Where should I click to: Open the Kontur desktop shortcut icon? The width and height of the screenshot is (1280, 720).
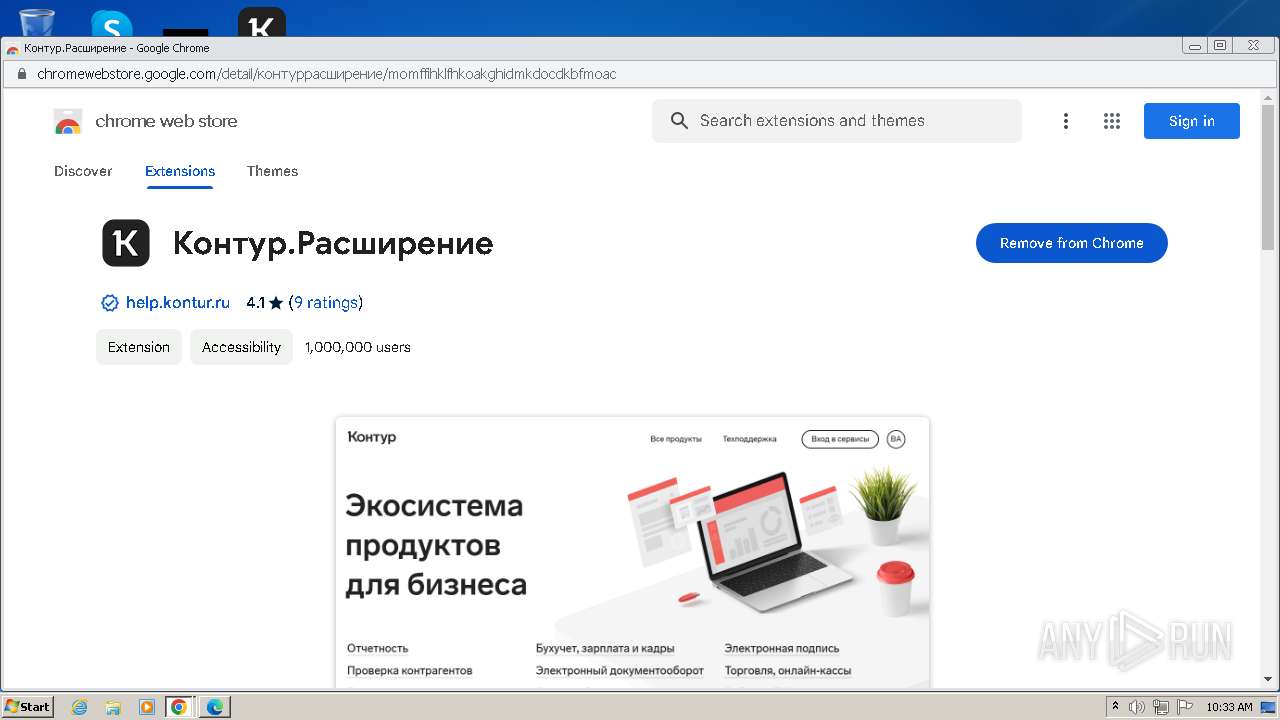tap(262, 23)
